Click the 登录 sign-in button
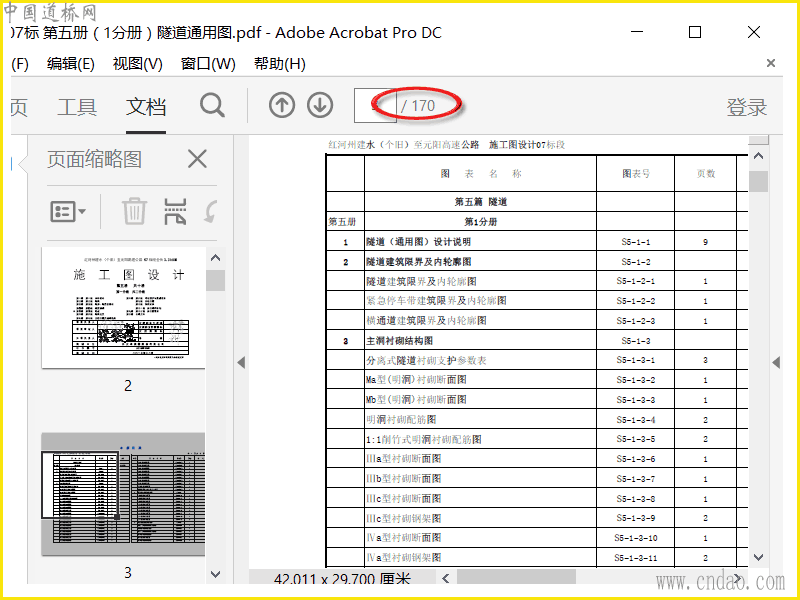This screenshot has width=800, height=600. [x=746, y=107]
